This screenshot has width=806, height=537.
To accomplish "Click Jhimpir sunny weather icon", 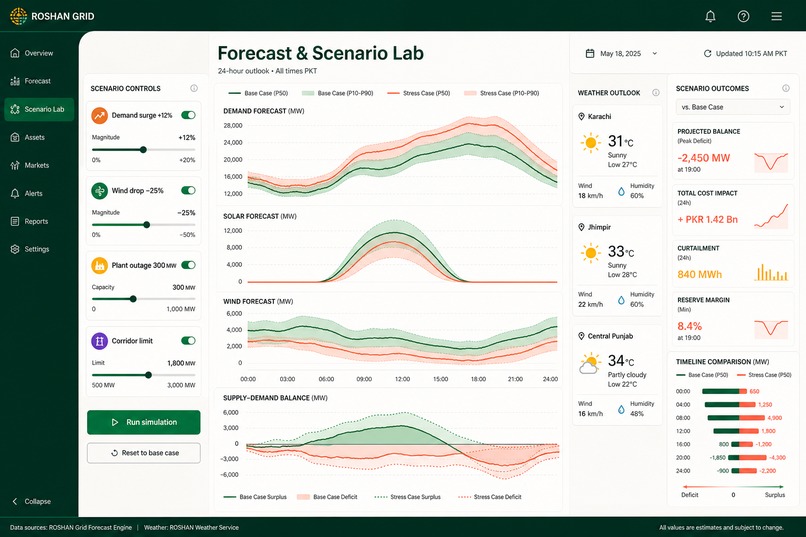I will [591, 253].
